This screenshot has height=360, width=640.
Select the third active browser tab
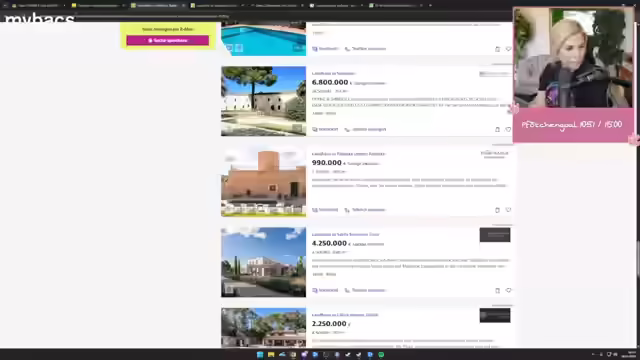click(158, 5)
